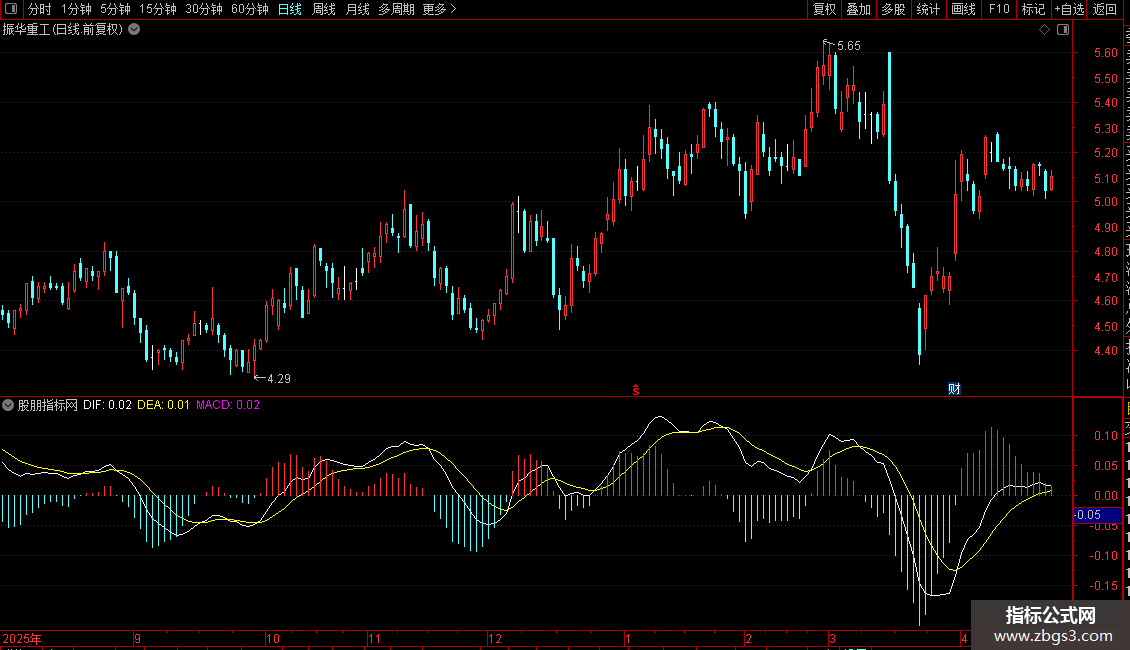1130x650 pixels.
Task: Enable the 多股 multi-stock view
Action: [x=893, y=9]
